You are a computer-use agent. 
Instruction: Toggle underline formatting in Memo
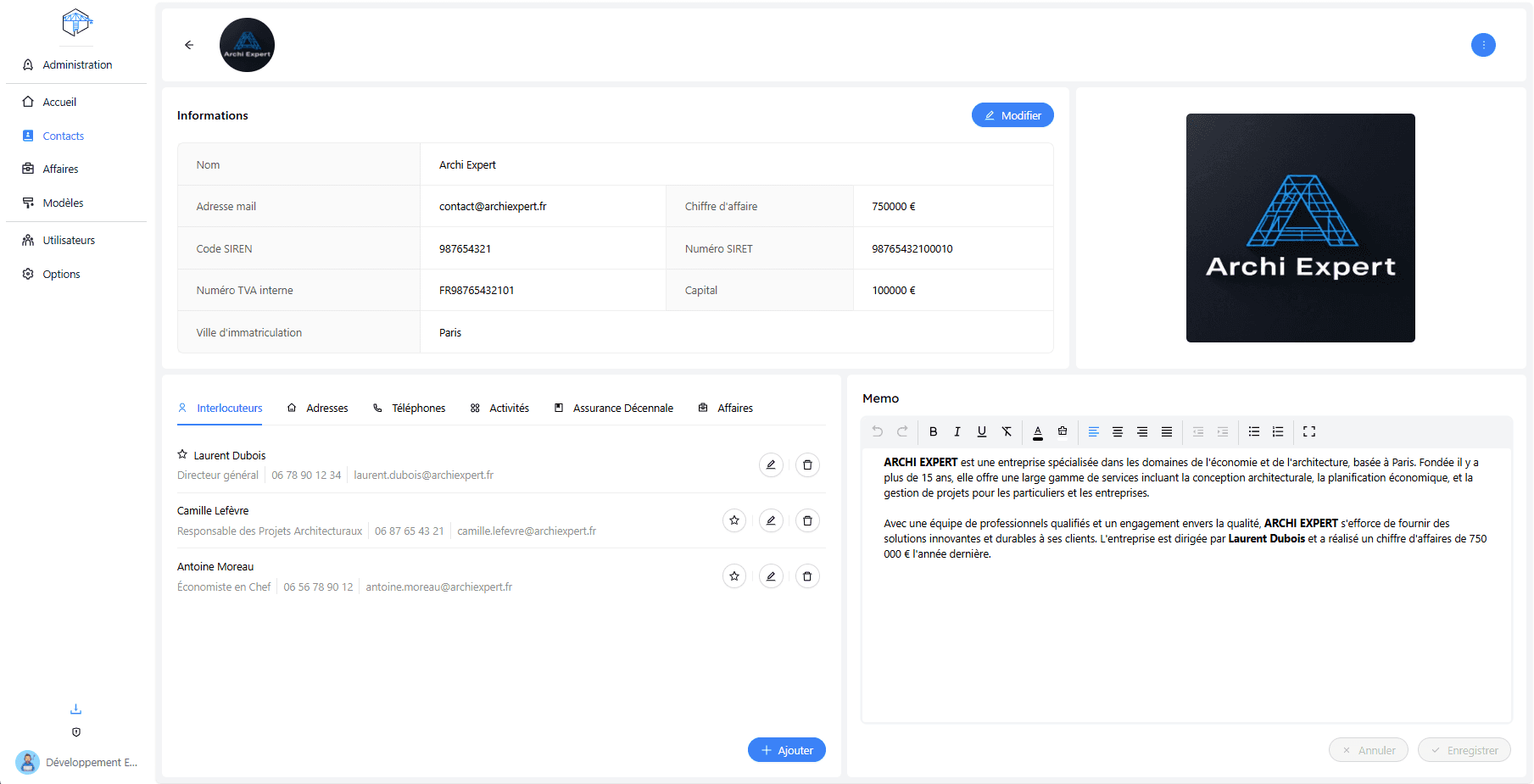pos(982,431)
